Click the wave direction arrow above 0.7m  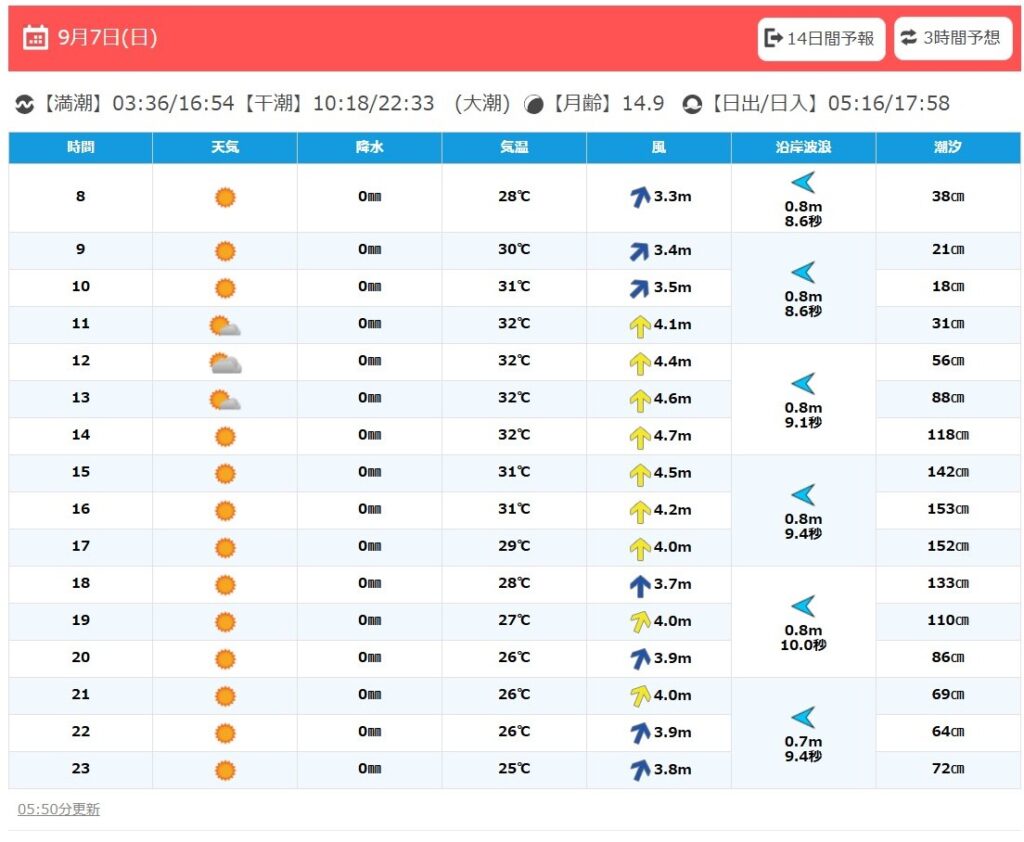tap(803, 717)
